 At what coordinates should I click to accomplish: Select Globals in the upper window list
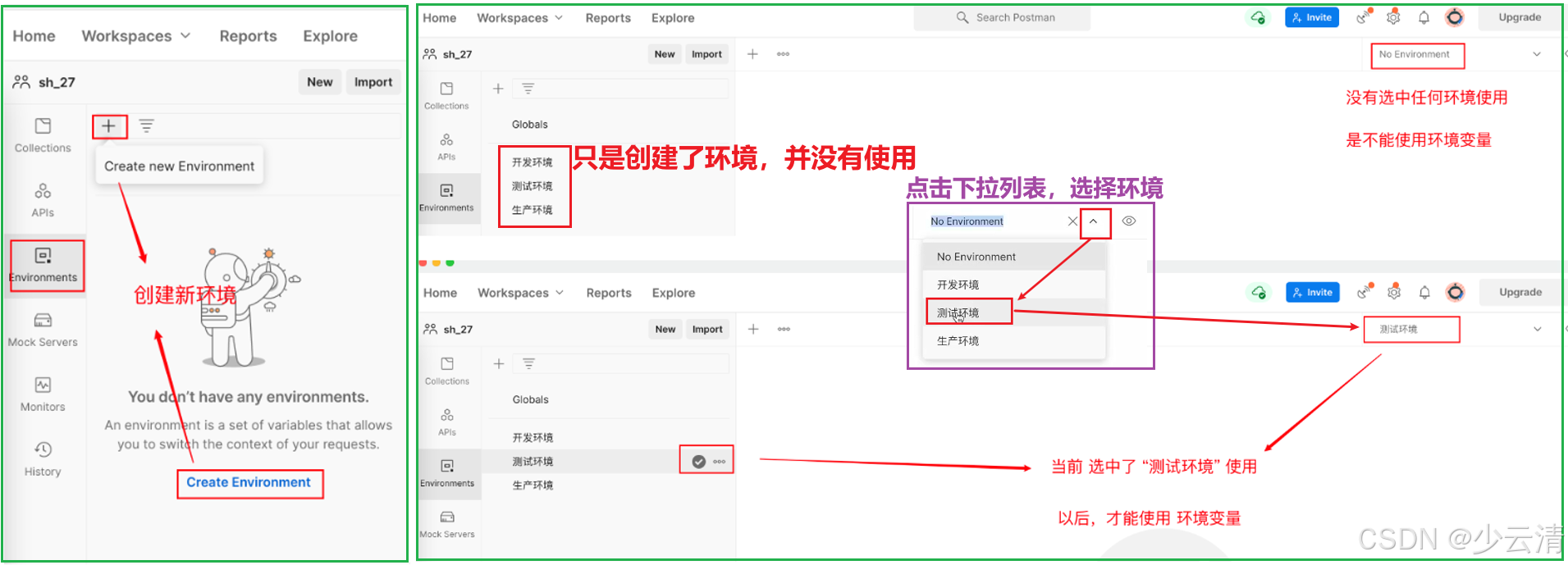(x=530, y=125)
